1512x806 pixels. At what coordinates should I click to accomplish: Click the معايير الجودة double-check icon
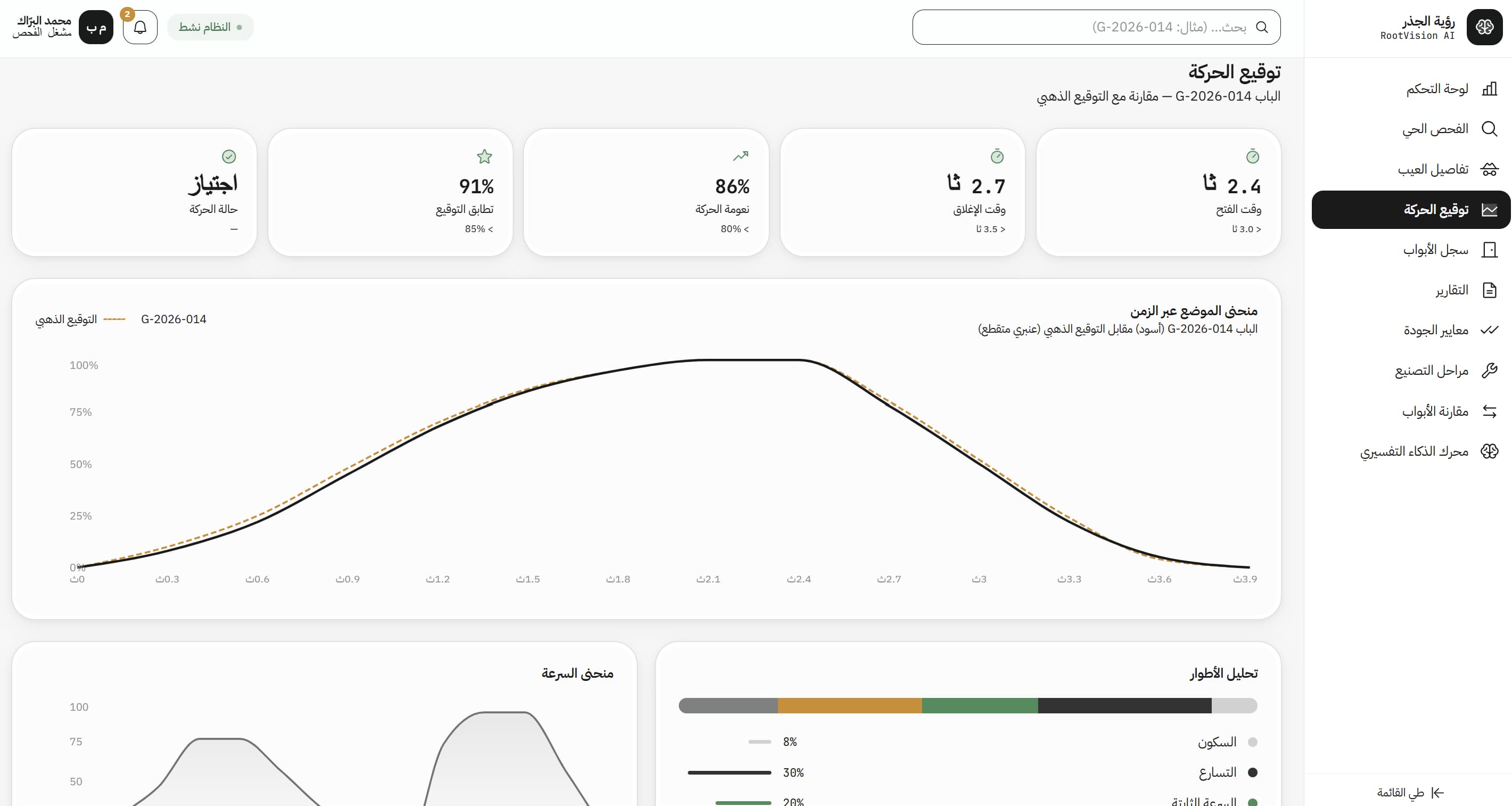[1489, 330]
